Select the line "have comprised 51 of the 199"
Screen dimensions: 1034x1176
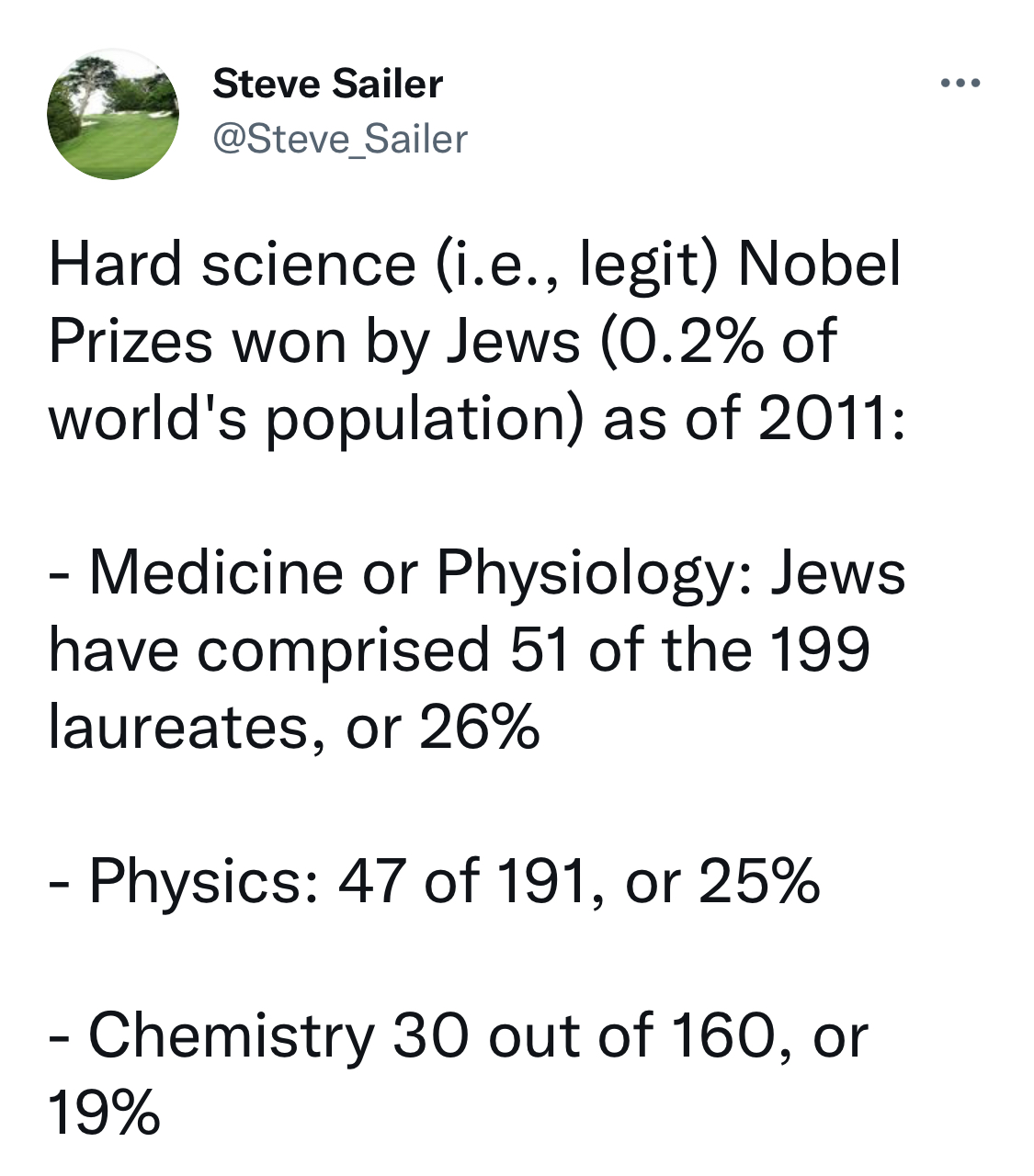coord(459,650)
